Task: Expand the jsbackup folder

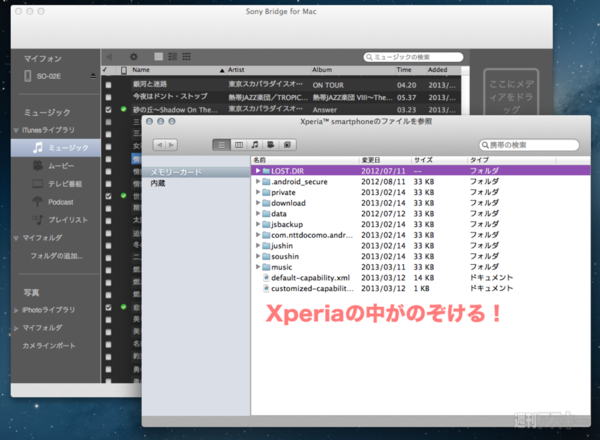Action: pos(258,224)
